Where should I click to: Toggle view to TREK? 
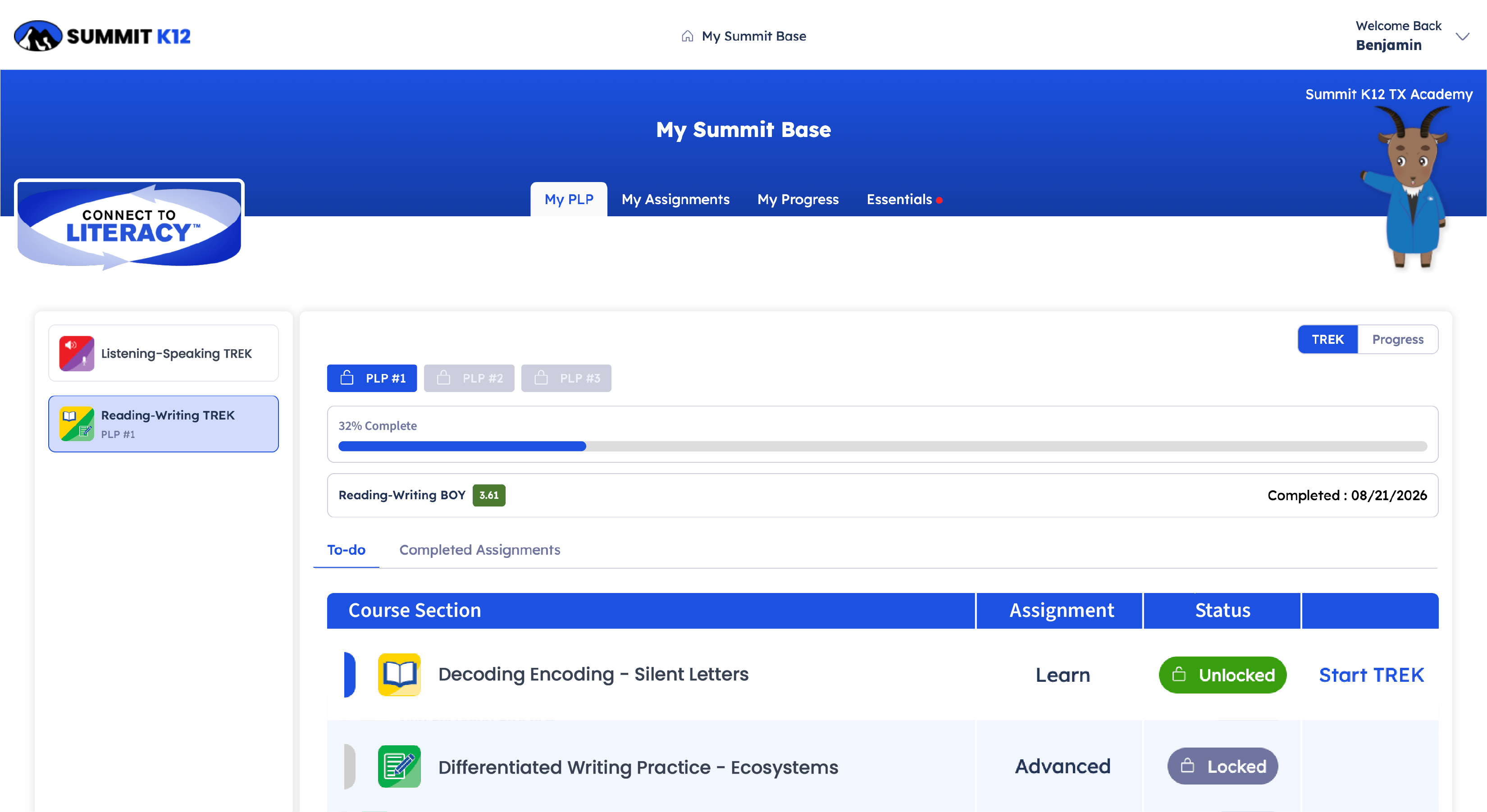(x=1327, y=339)
